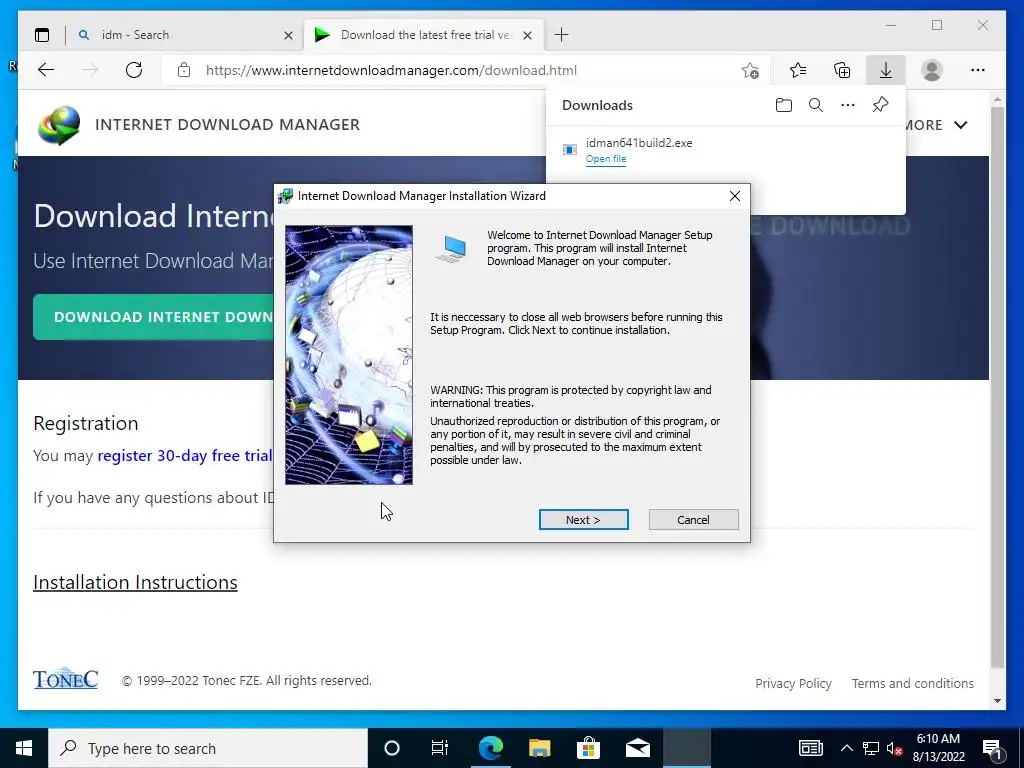Open the Privacy Policy link
Viewport: 1024px width, 768px height.
point(793,683)
